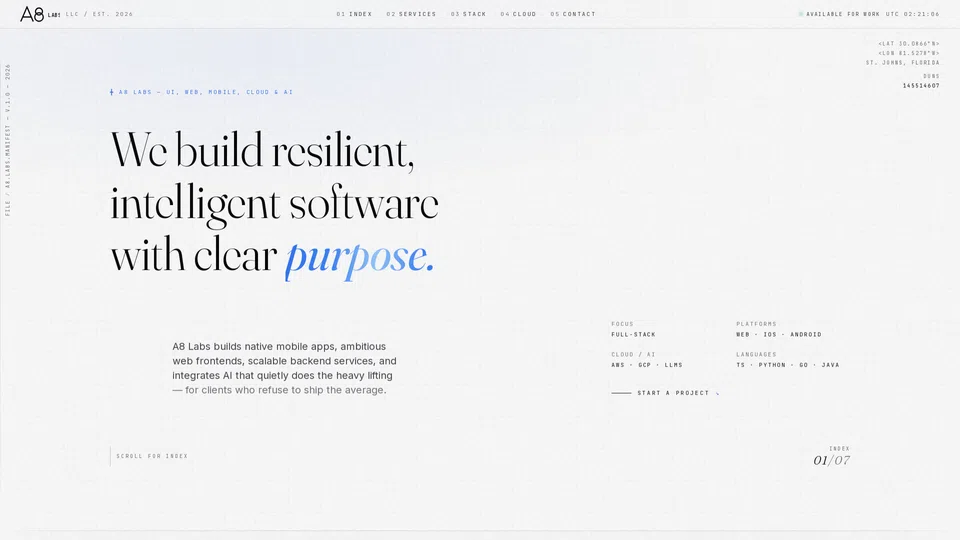Click the Languages label
This screenshot has height=540, width=960.
coord(756,354)
